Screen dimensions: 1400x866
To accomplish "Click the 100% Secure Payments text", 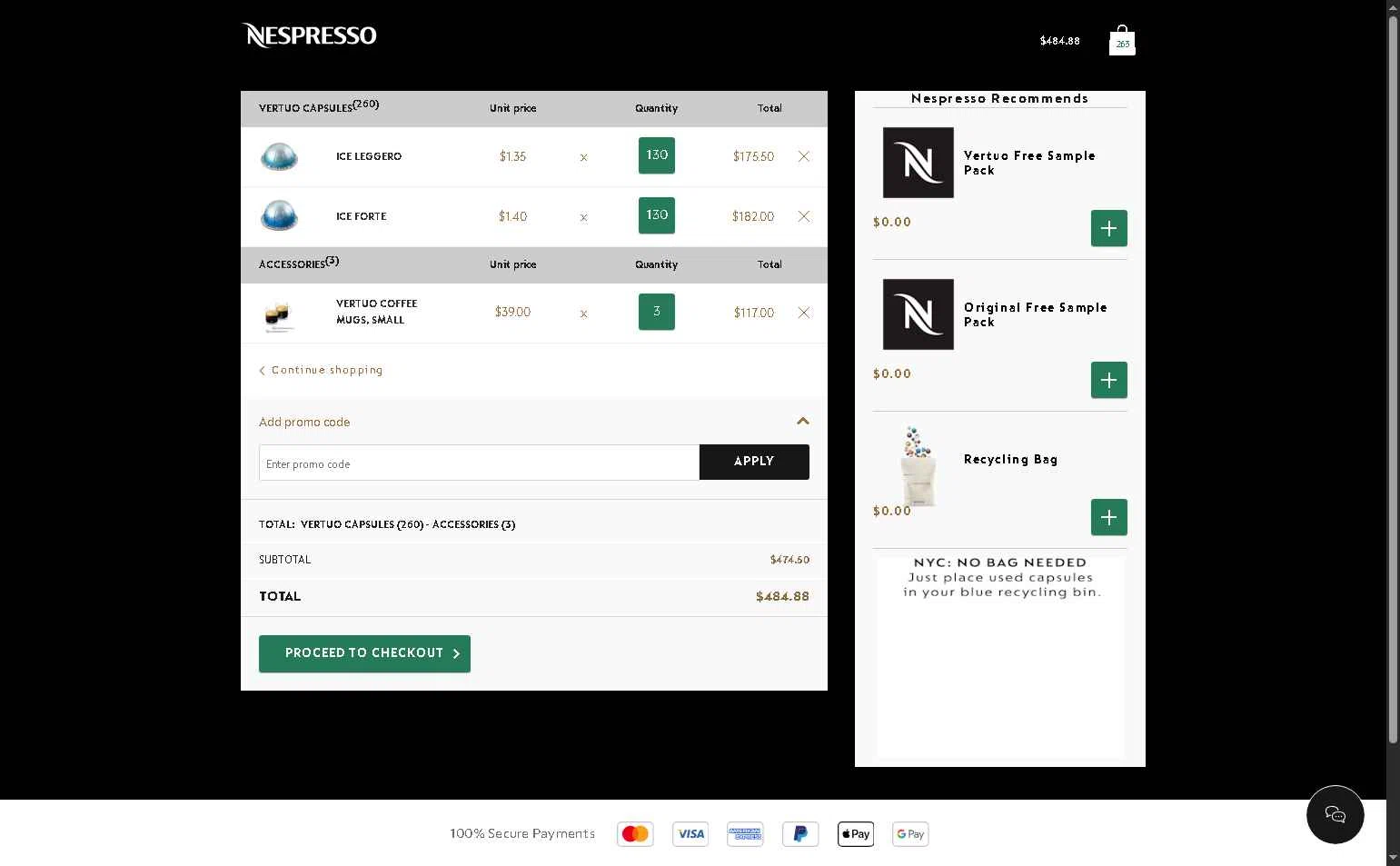I will point(522,833).
